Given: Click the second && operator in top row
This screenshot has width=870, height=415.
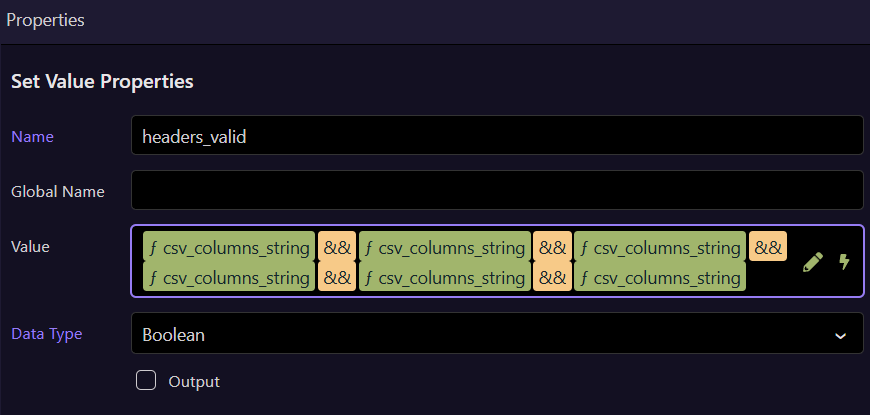Looking at the screenshot, I should (552, 247).
